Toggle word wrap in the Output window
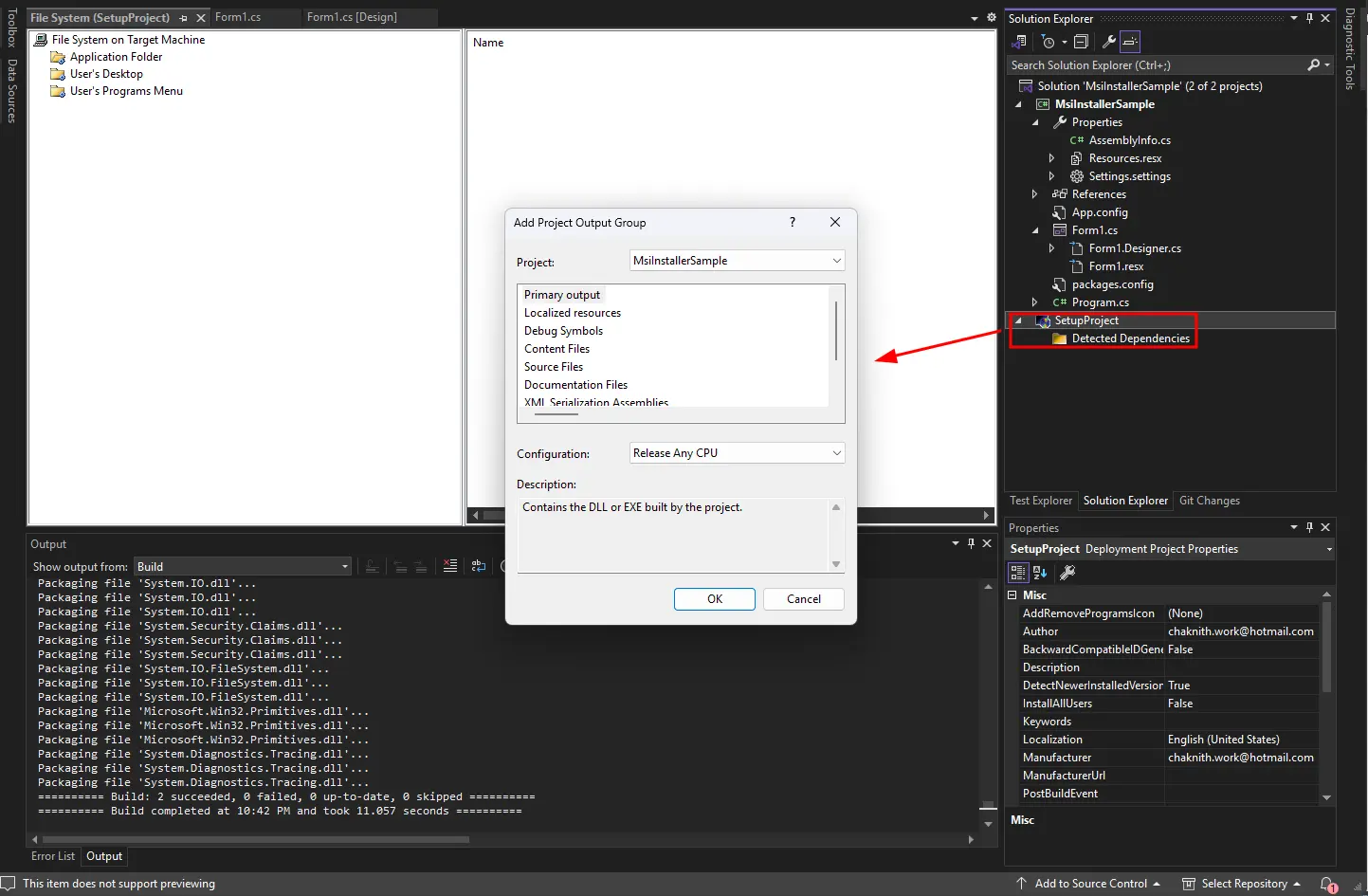This screenshot has width=1368, height=896. pyautogui.click(x=479, y=566)
